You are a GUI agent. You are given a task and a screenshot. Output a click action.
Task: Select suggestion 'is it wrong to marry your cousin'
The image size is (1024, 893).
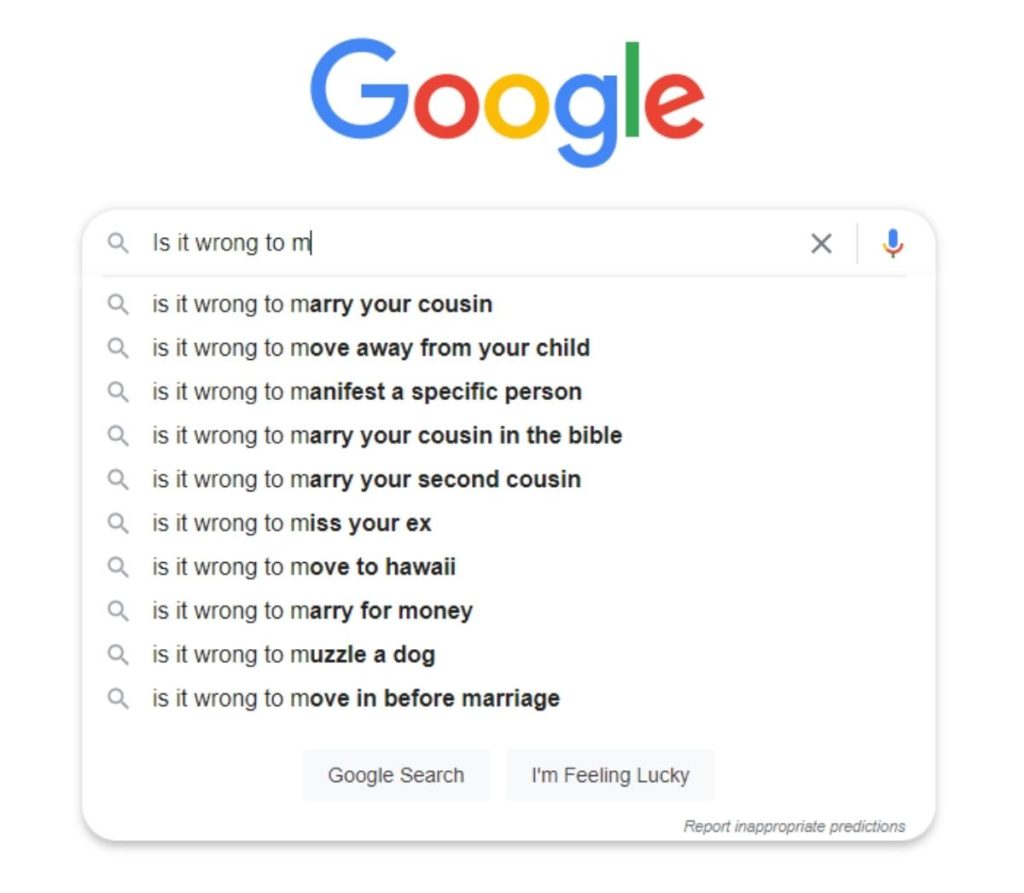322,304
